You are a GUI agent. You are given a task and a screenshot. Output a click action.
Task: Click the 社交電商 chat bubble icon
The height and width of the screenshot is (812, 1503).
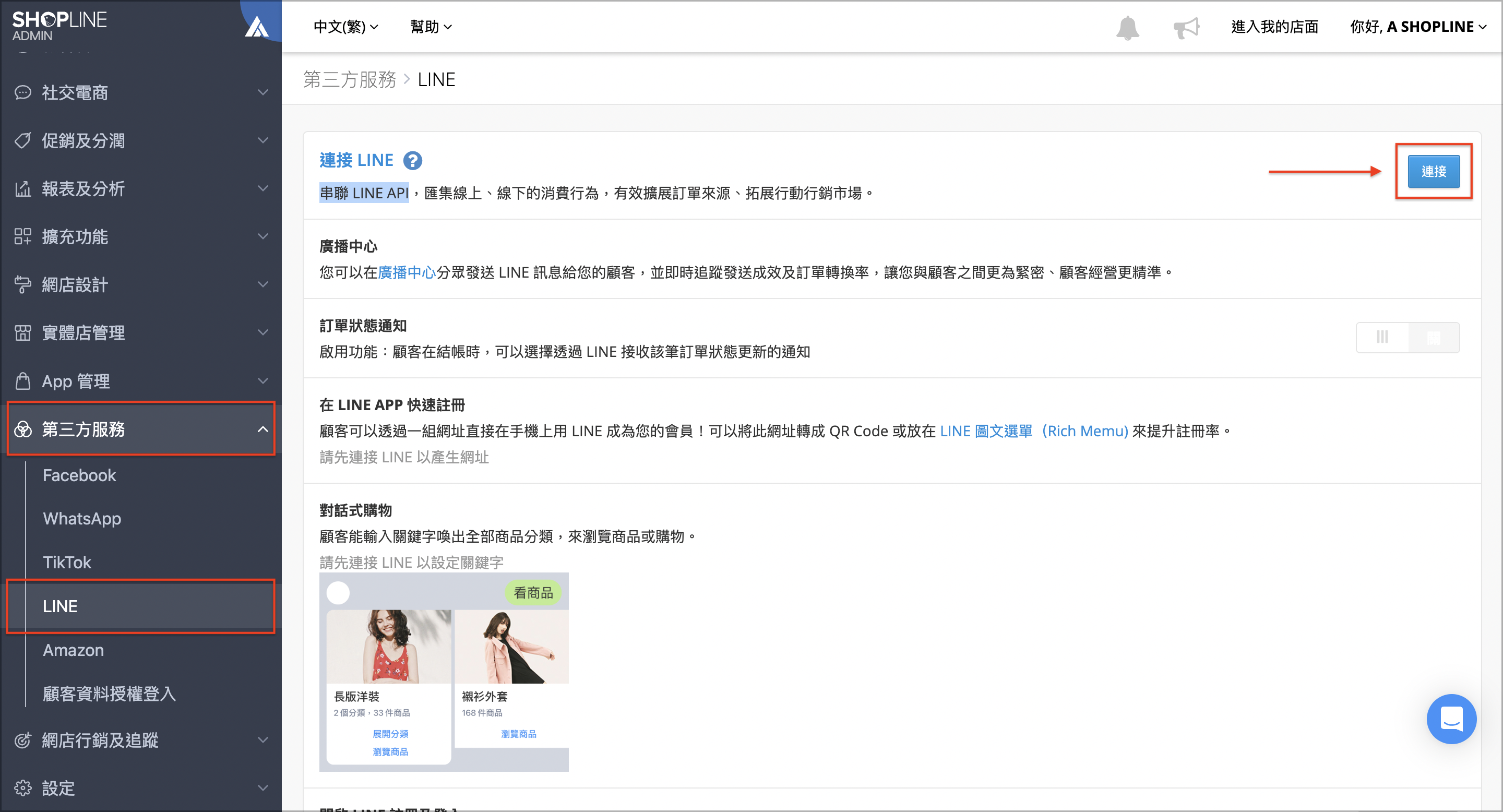point(23,93)
